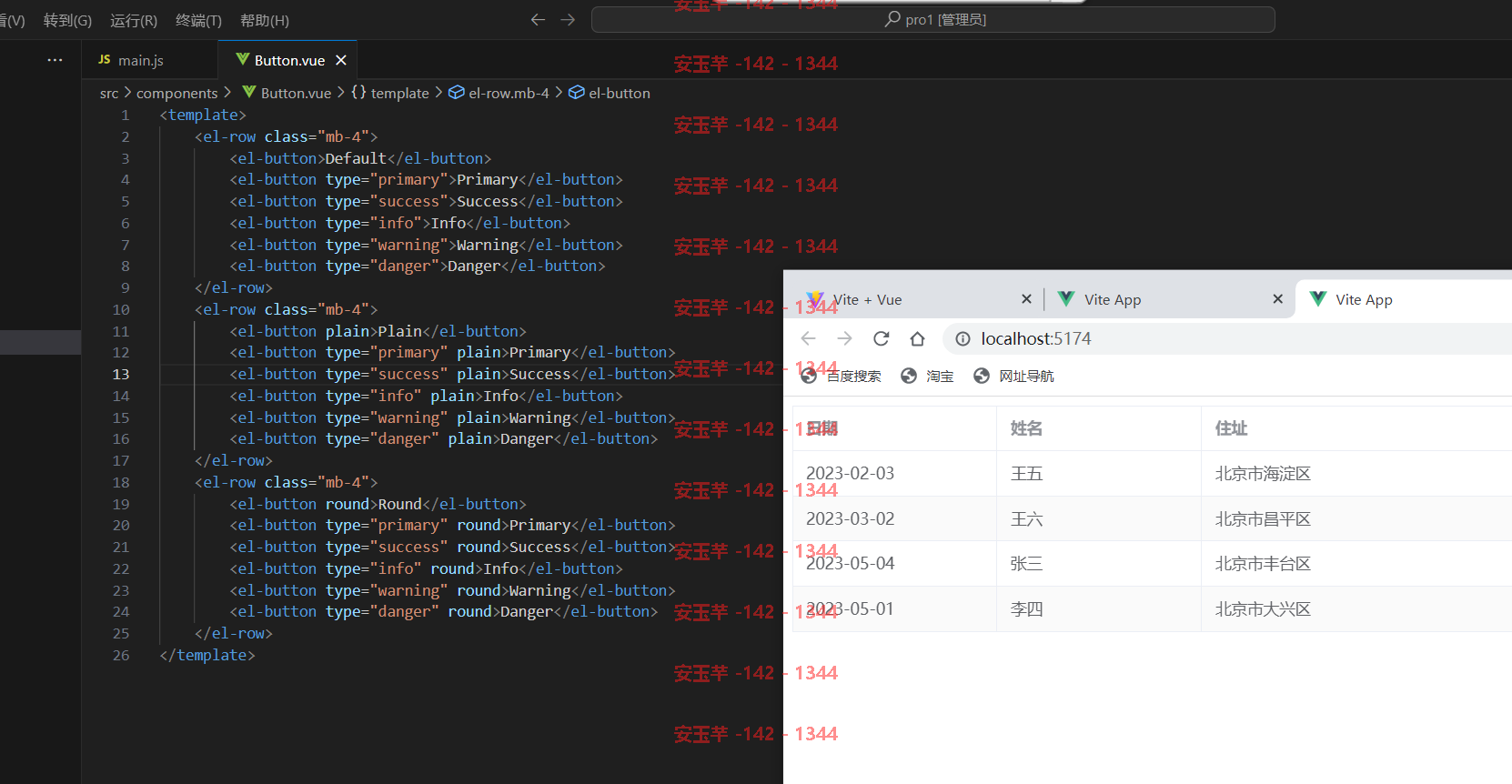Image resolution: width=1512 pixels, height=784 pixels.
Task: Click the Plain text on line 11
Action: [x=400, y=331]
